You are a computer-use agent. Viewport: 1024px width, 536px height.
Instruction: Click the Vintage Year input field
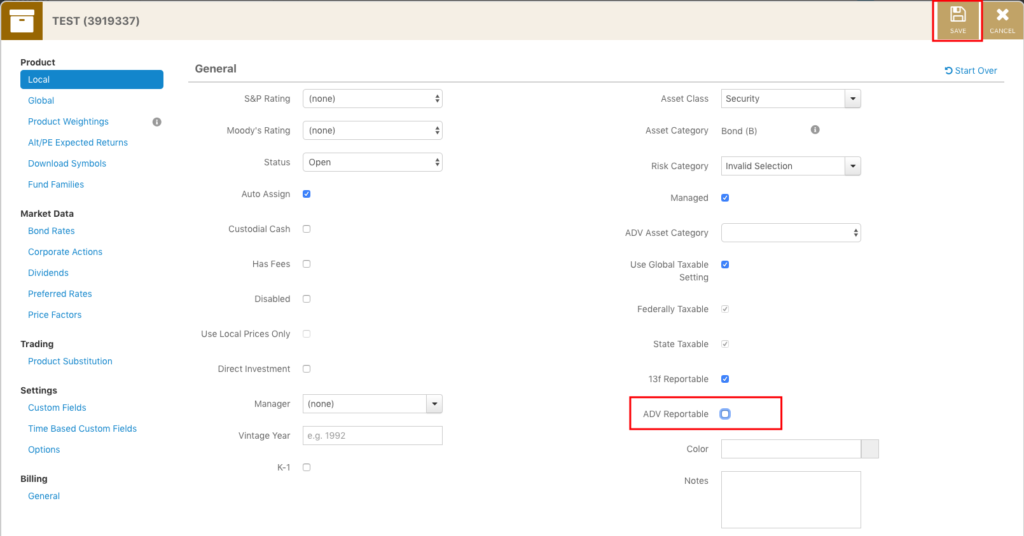[372, 435]
